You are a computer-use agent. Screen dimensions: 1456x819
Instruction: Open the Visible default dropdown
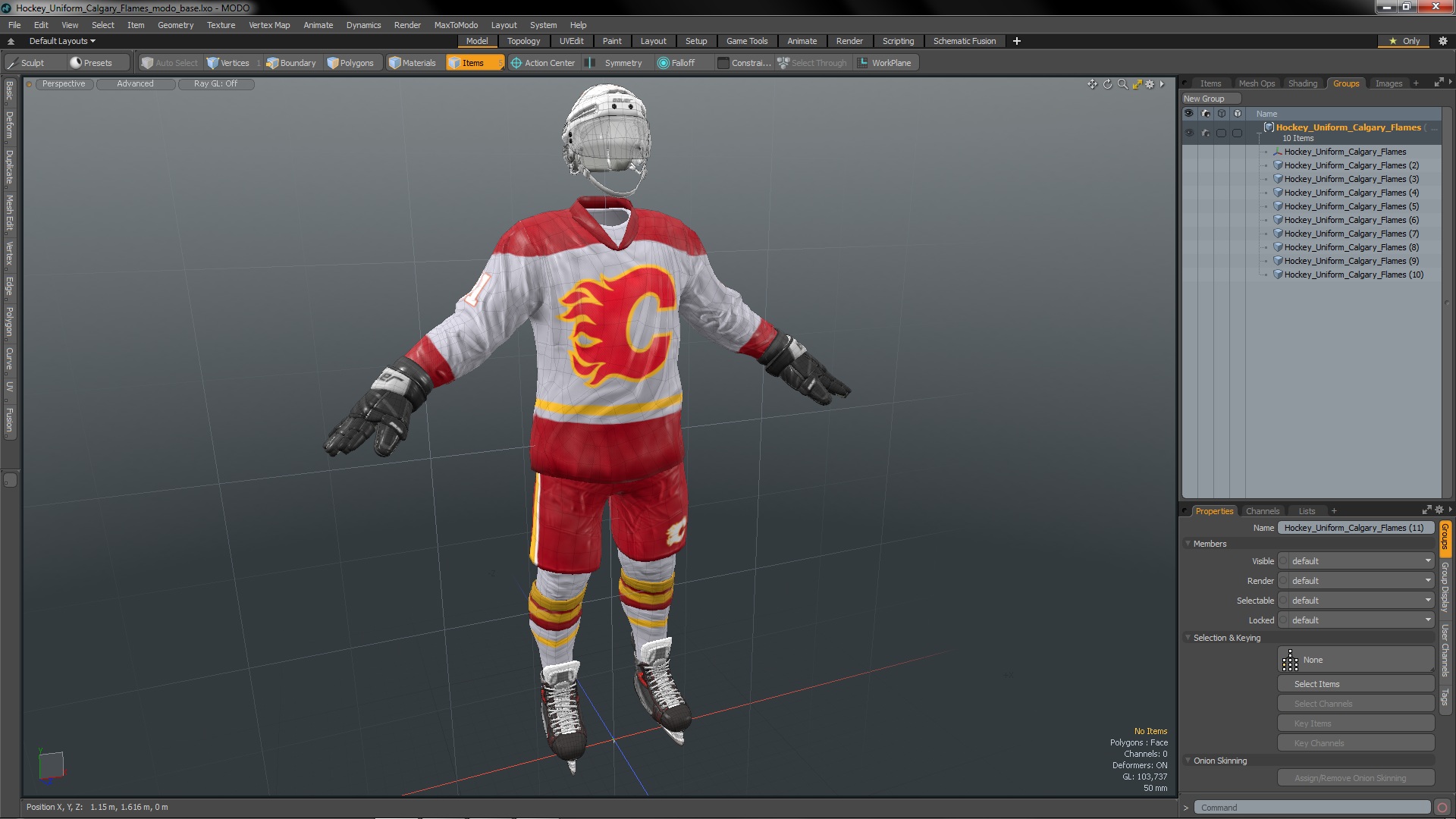point(1361,561)
